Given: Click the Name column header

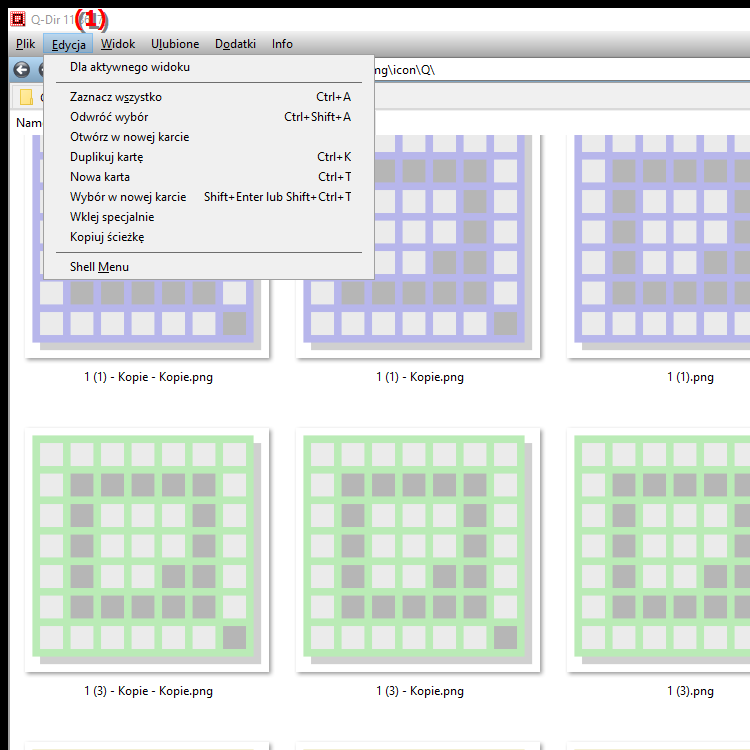Looking at the screenshot, I should 29,123.
